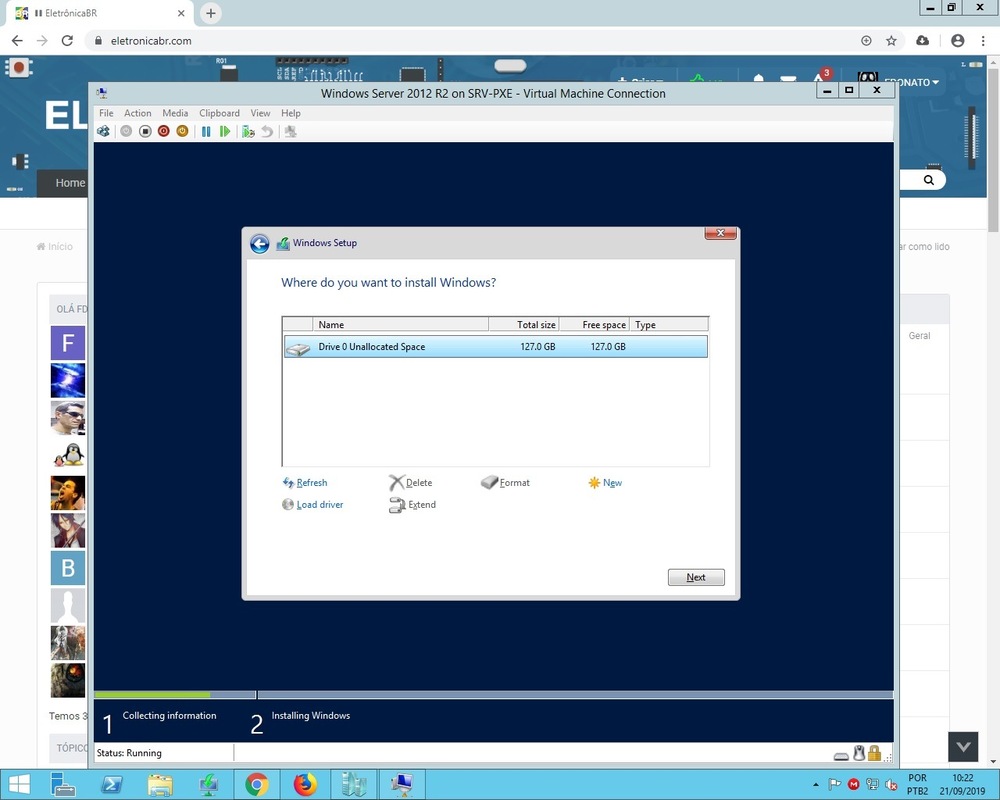
Task: Open File Explorer from taskbar
Action: [160, 785]
